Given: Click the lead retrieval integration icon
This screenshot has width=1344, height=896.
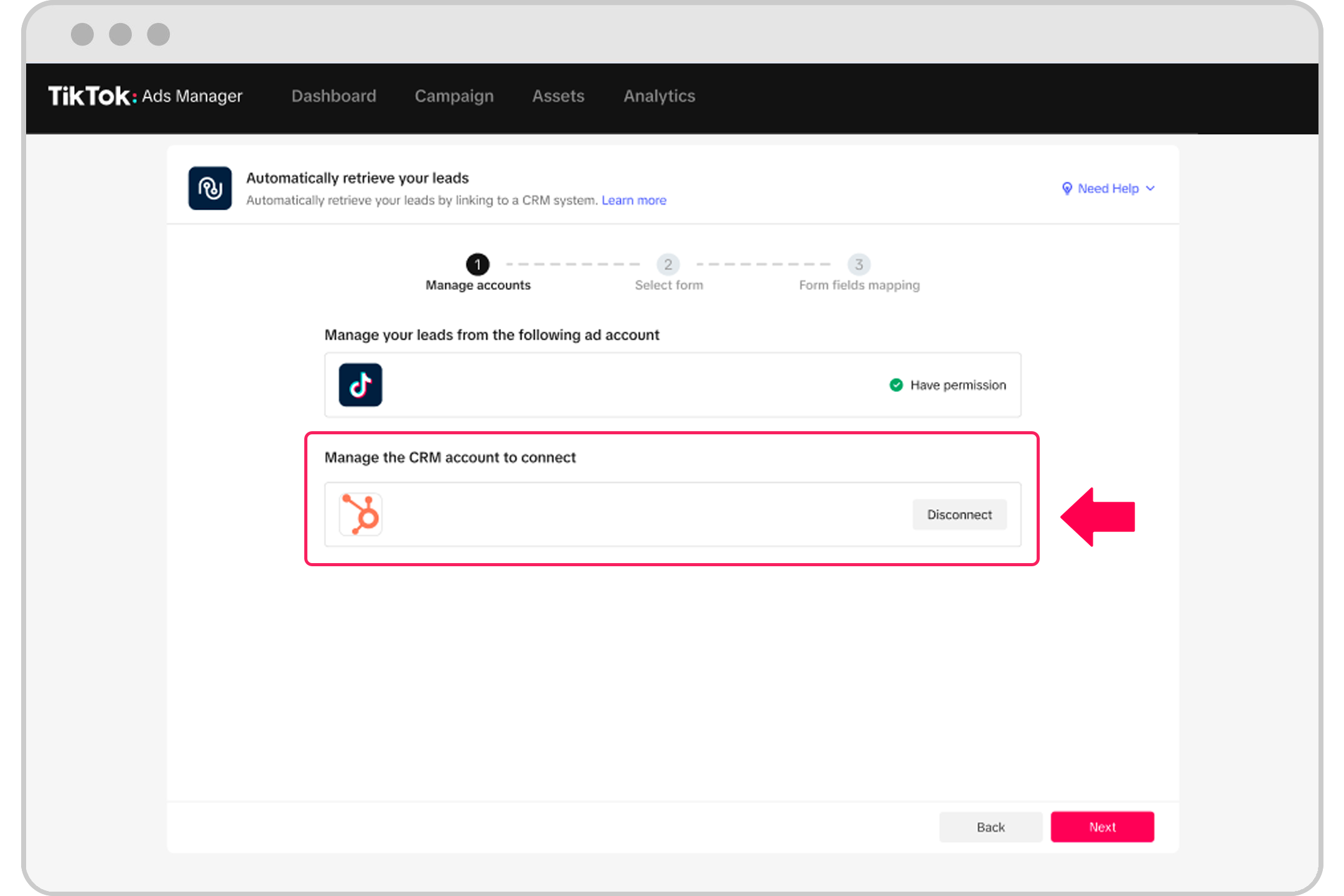Looking at the screenshot, I should [210, 188].
